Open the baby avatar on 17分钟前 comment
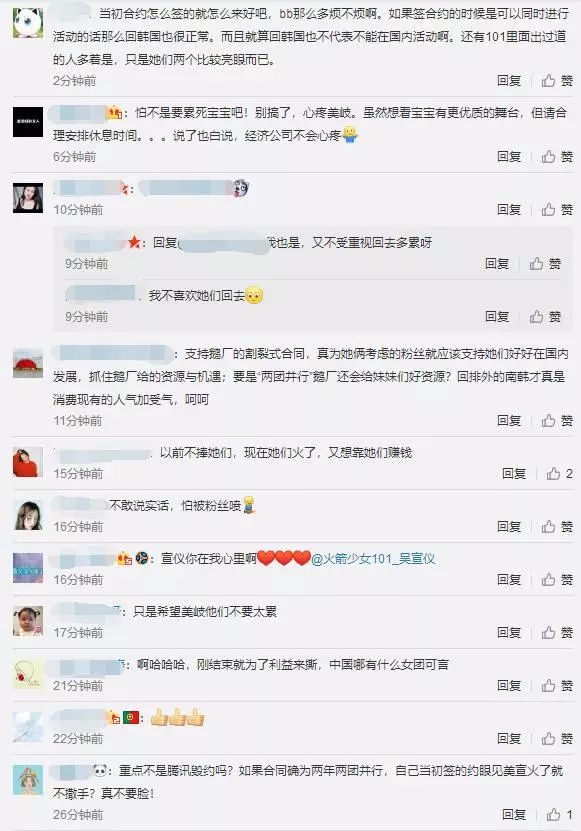The image size is (581, 831). pyautogui.click(x=28, y=621)
